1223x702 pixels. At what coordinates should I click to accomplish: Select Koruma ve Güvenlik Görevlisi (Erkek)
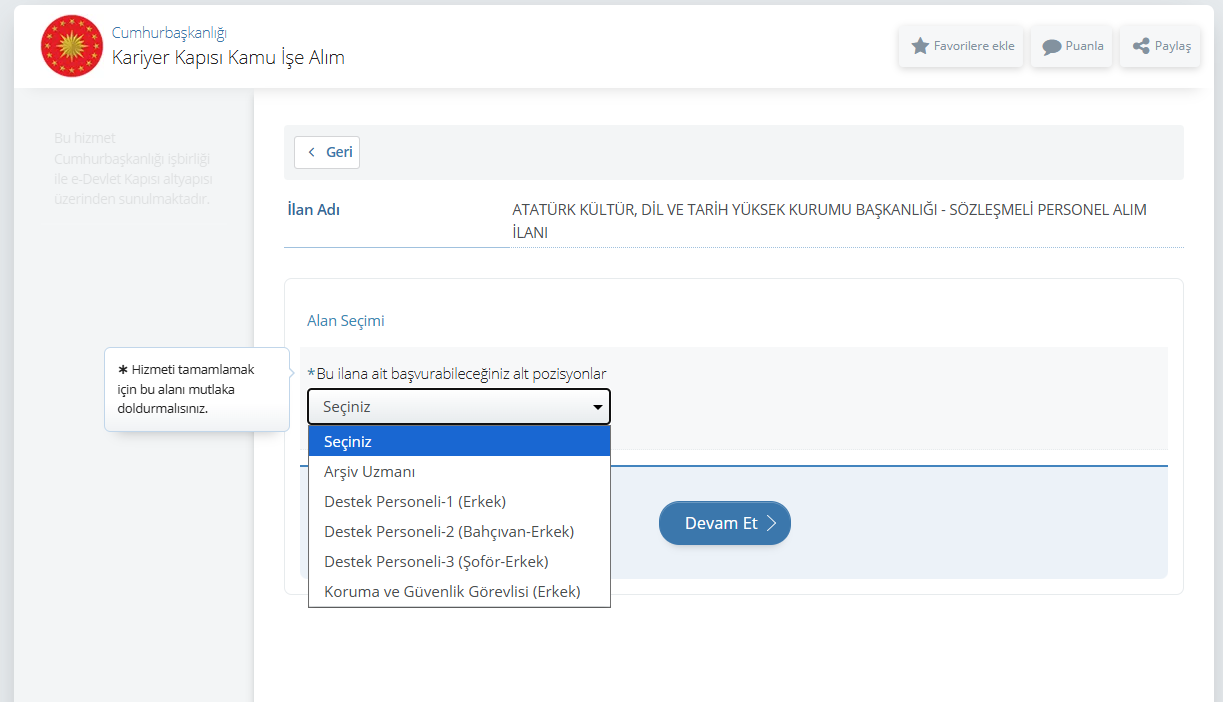(x=452, y=591)
